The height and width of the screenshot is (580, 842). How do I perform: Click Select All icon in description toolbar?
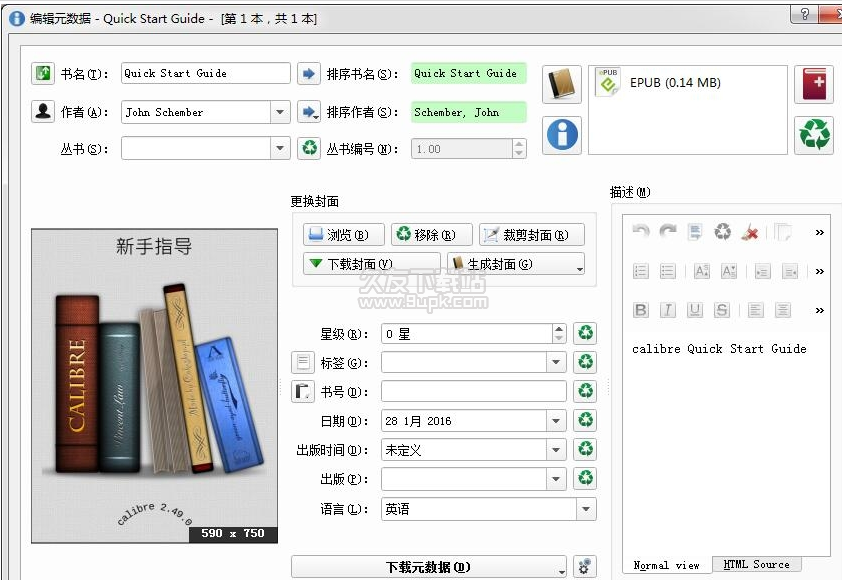(695, 232)
